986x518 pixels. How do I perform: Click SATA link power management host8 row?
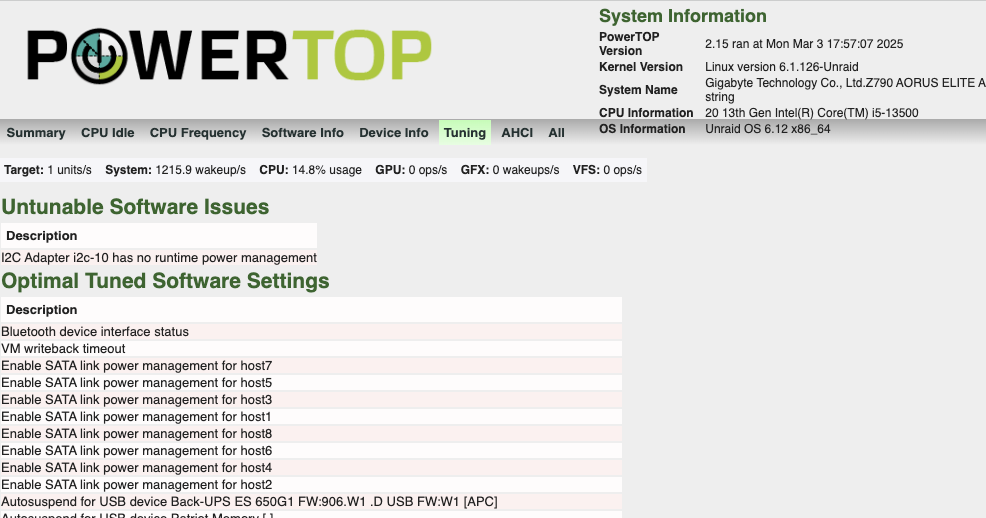[311, 433]
